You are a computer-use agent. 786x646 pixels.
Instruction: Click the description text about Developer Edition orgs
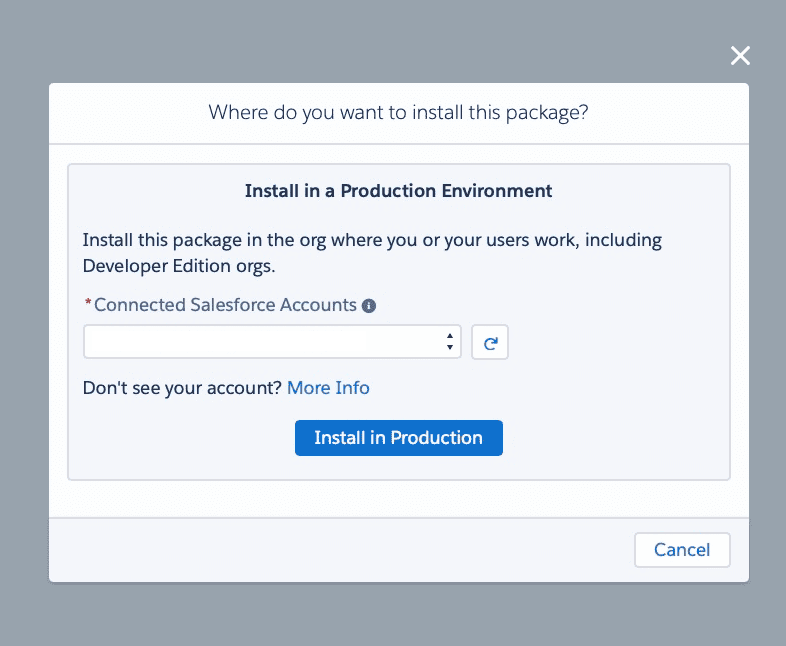[372, 253]
